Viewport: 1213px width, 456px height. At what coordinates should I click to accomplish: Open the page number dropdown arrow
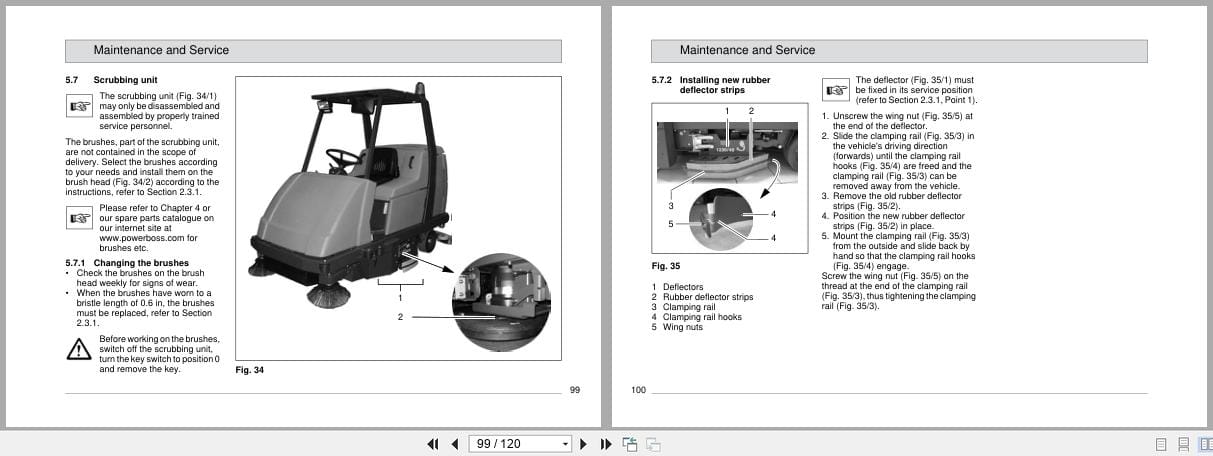pos(565,444)
